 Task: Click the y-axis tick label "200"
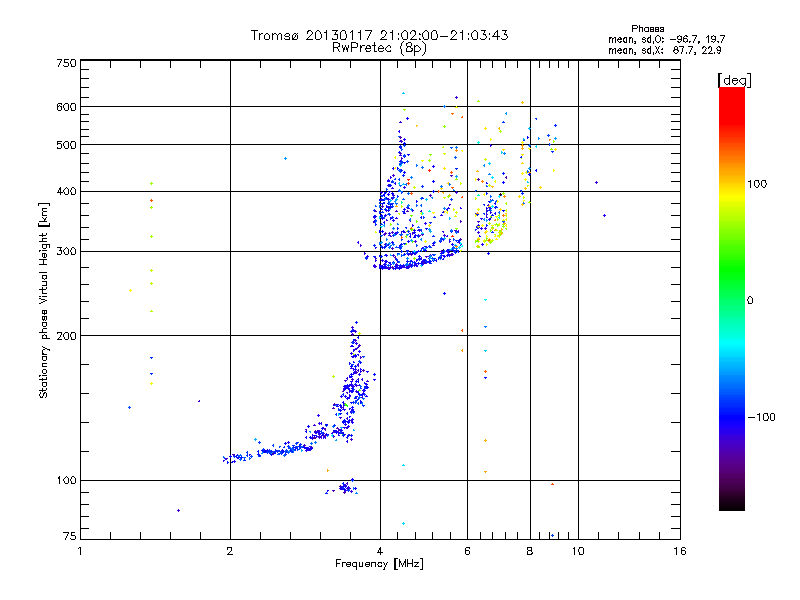(x=66, y=336)
